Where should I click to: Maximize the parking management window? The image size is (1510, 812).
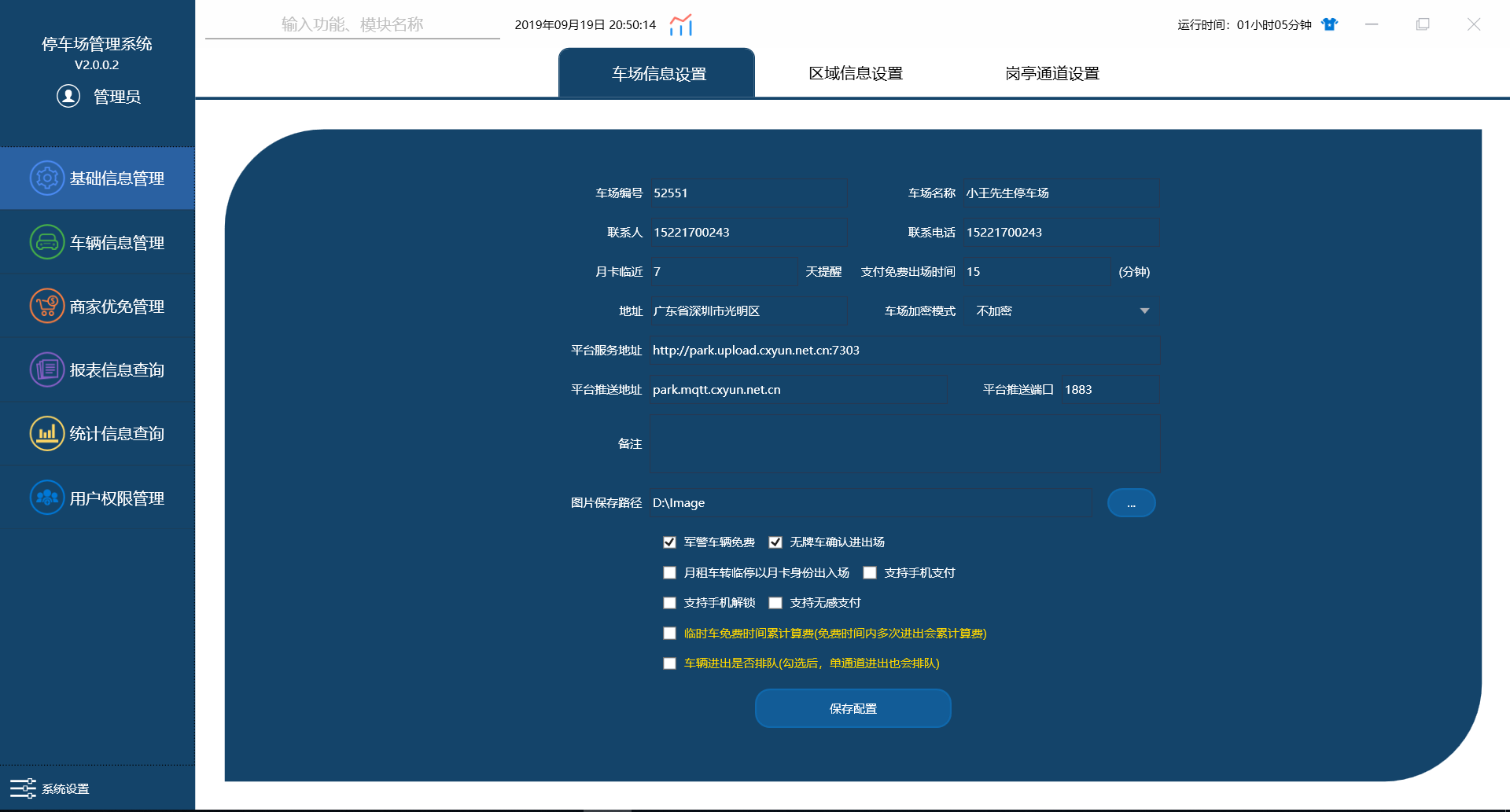click(1423, 24)
